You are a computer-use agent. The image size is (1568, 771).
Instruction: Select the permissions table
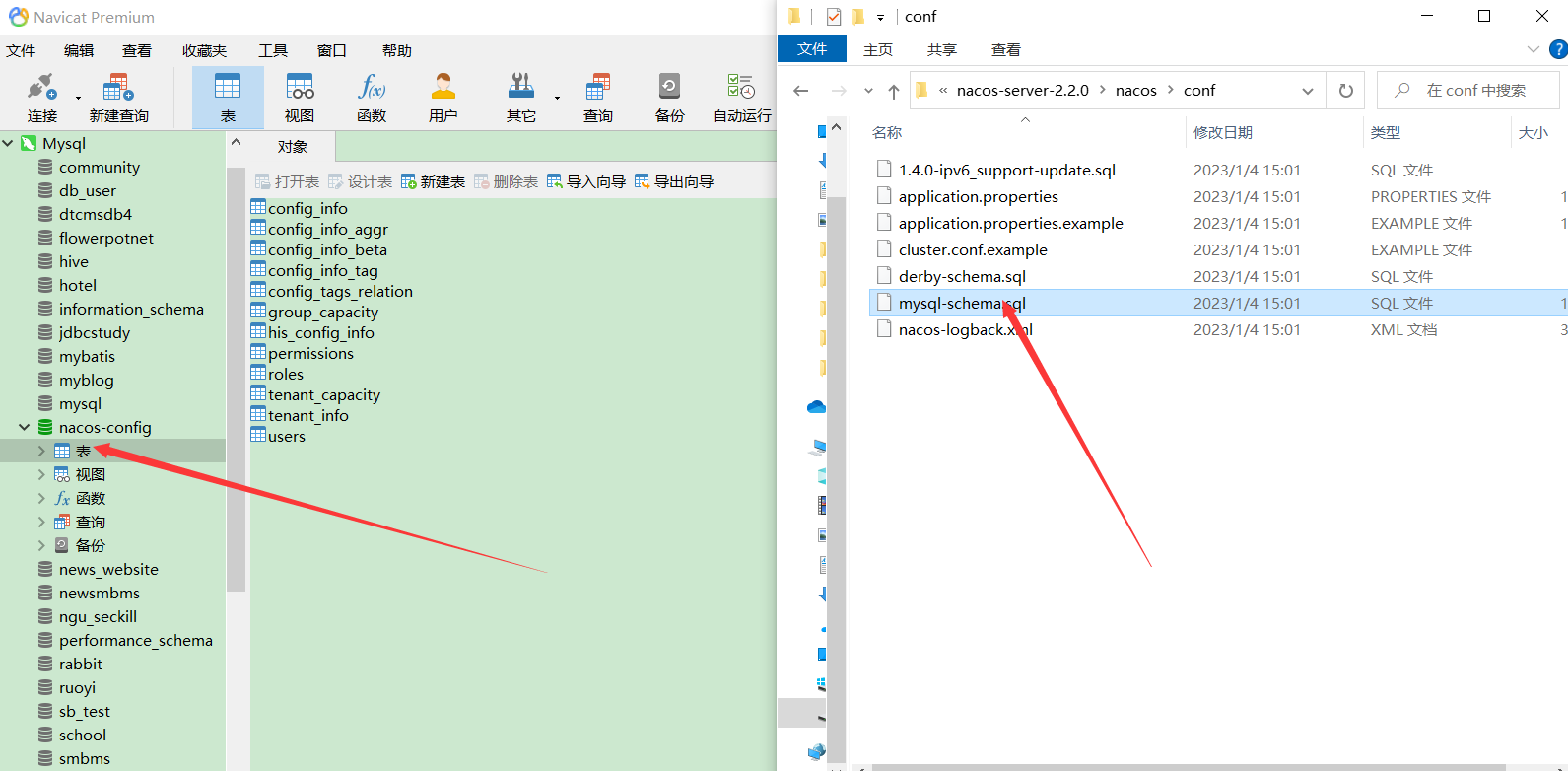pos(310,353)
